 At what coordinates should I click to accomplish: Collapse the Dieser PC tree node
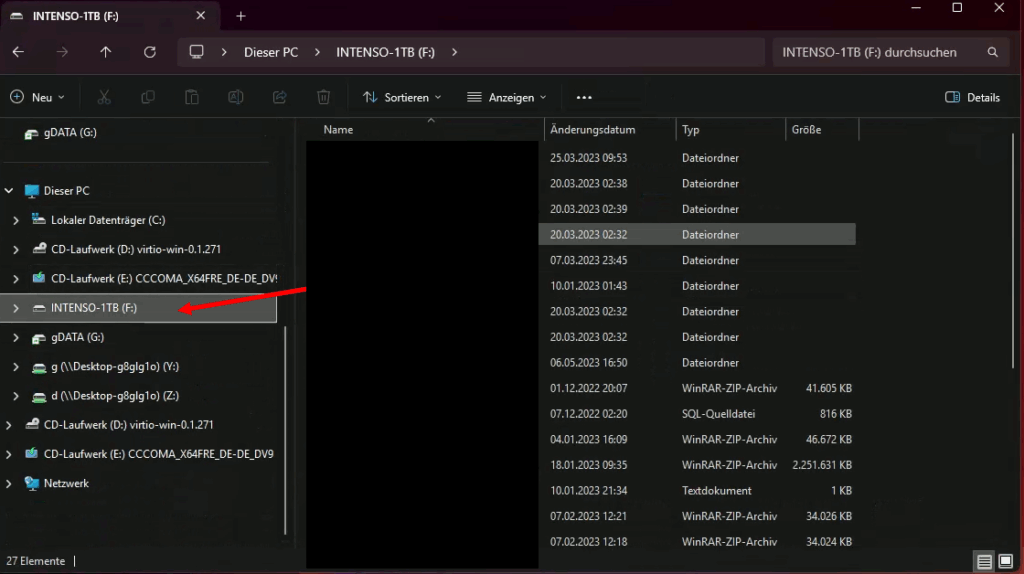(x=9, y=191)
